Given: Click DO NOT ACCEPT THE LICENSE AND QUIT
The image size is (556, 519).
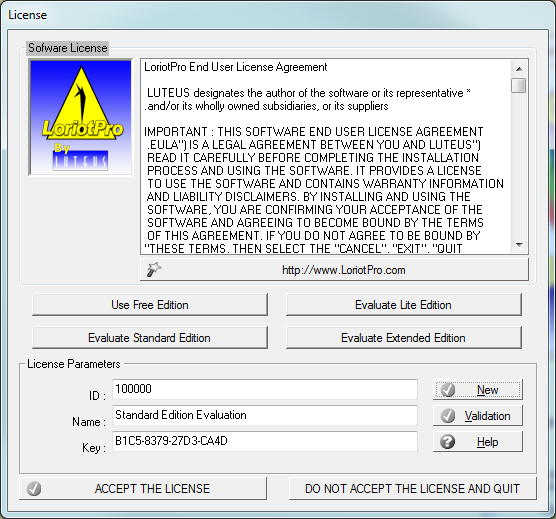Looking at the screenshot, I should pos(413,489).
